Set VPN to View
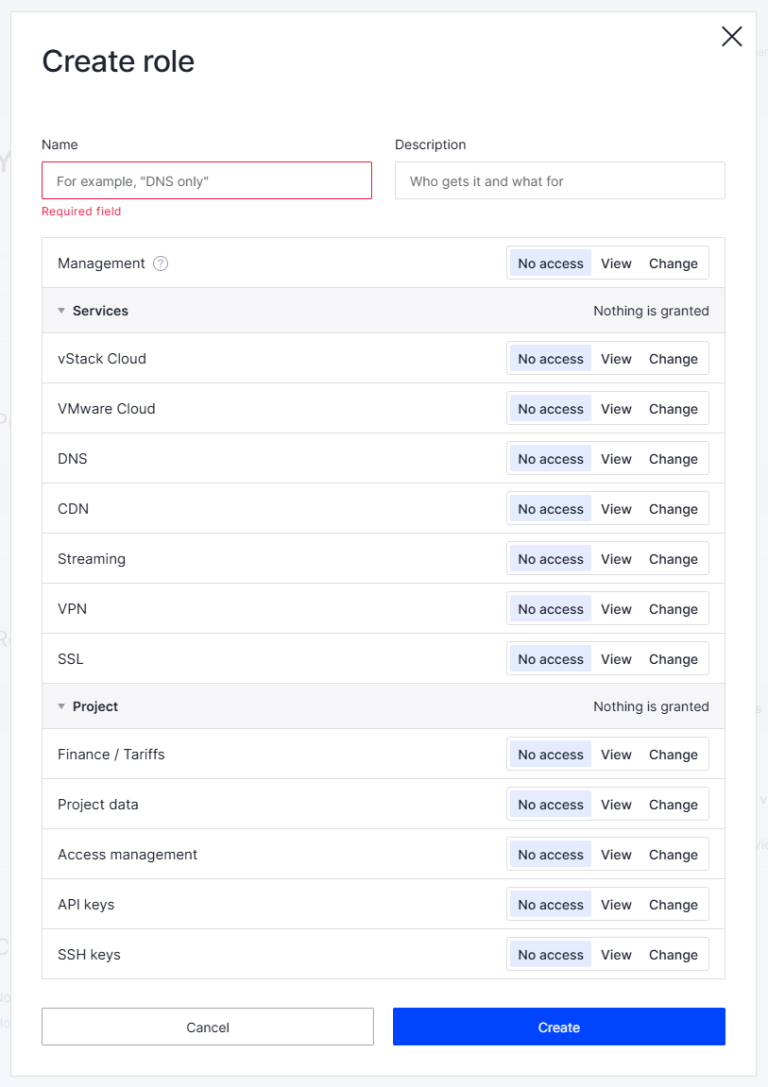 (616, 609)
